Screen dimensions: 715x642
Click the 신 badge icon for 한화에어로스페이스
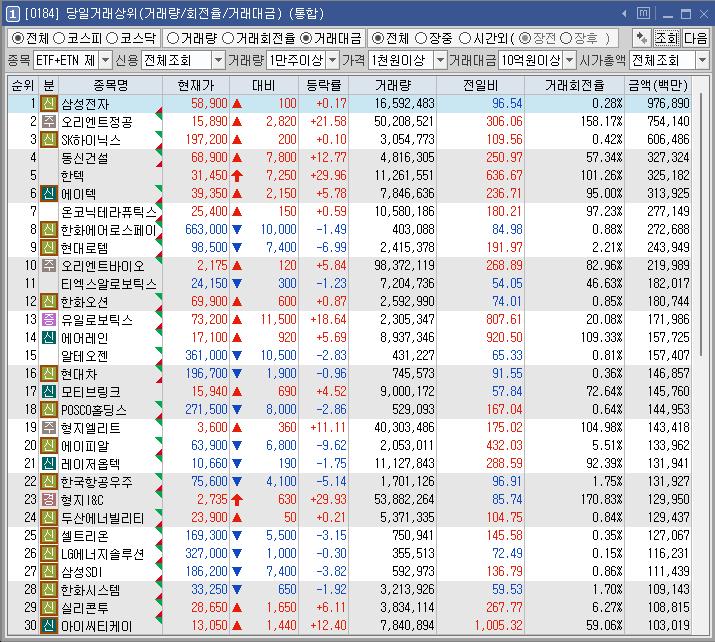48,229
